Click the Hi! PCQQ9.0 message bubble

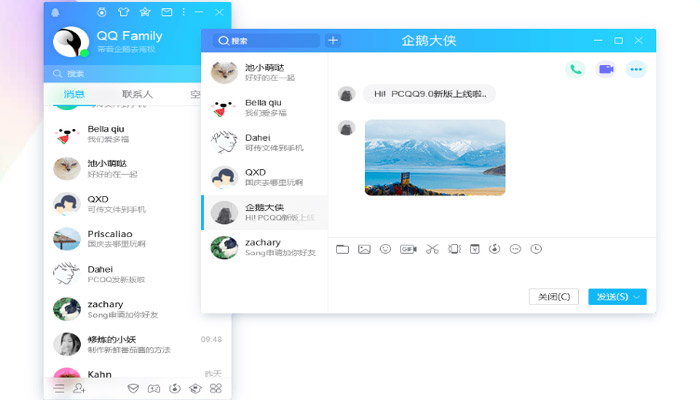[x=429, y=94]
